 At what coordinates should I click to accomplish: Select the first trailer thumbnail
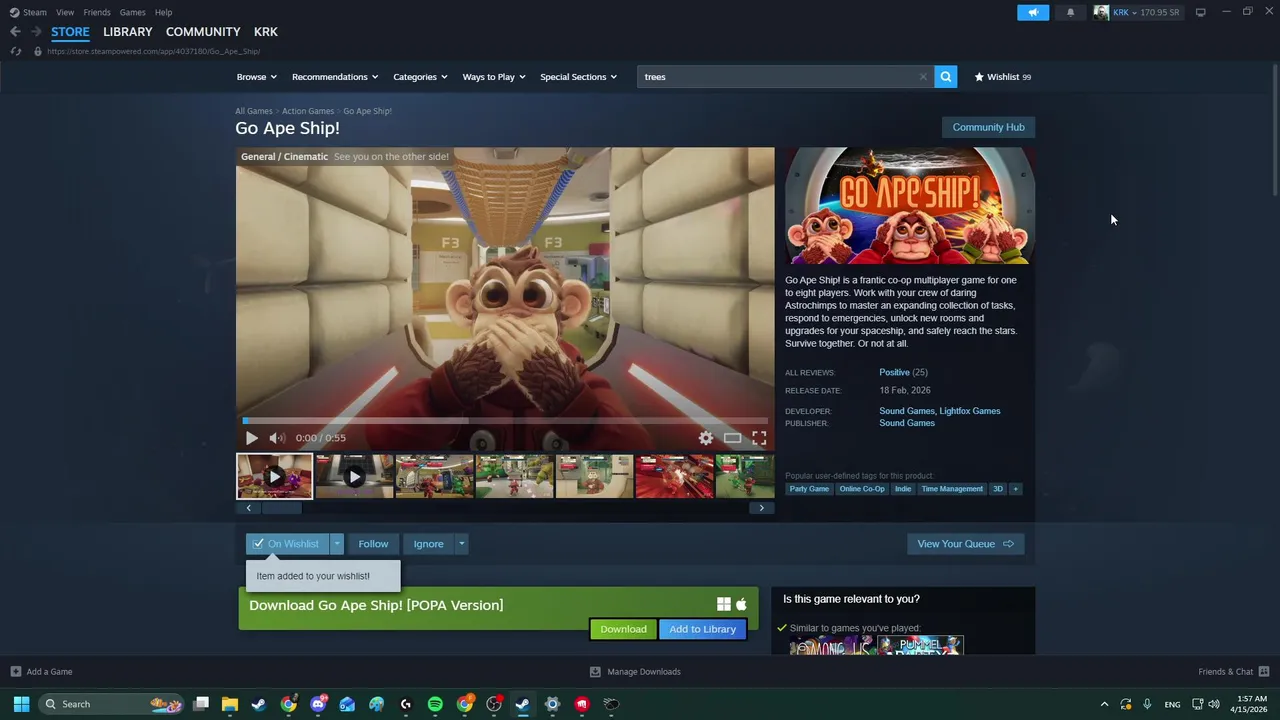pos(274,476)
